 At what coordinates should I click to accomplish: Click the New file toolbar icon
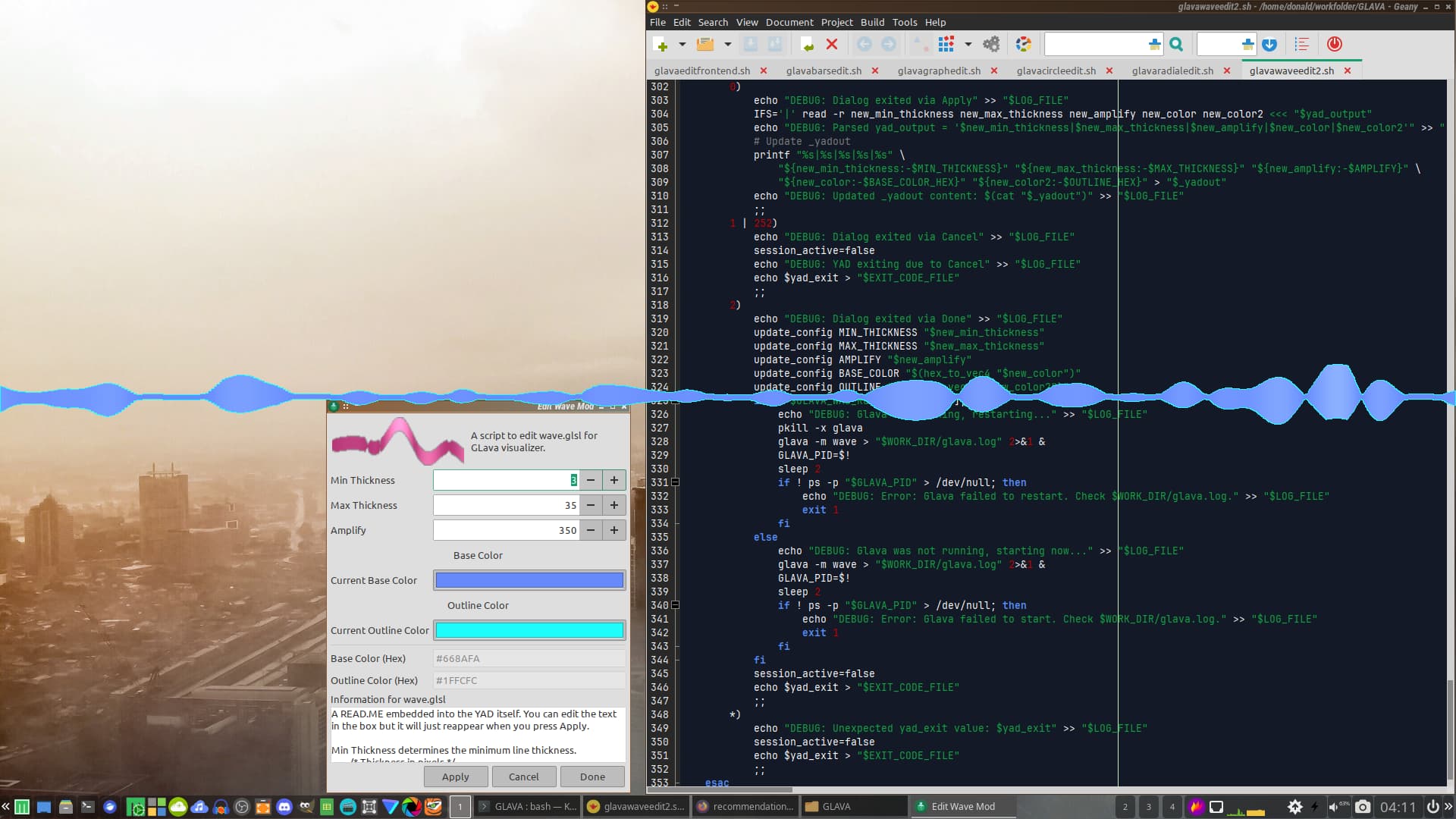[661, 45]
